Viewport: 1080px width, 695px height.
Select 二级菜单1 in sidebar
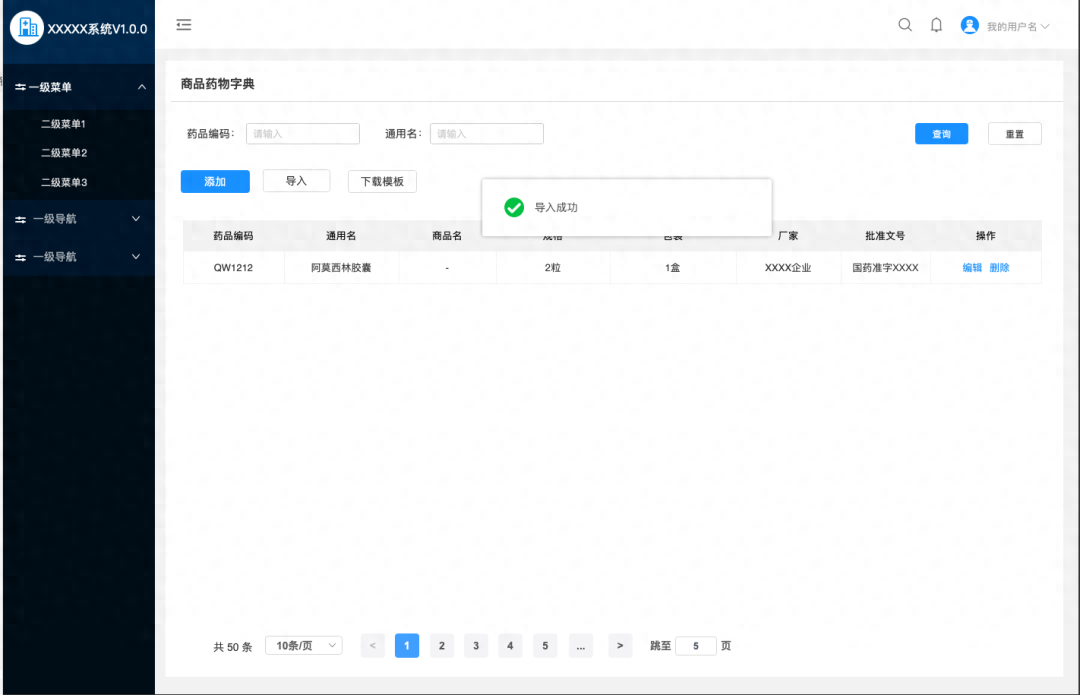pyautogui.click(x=63, y=124)
